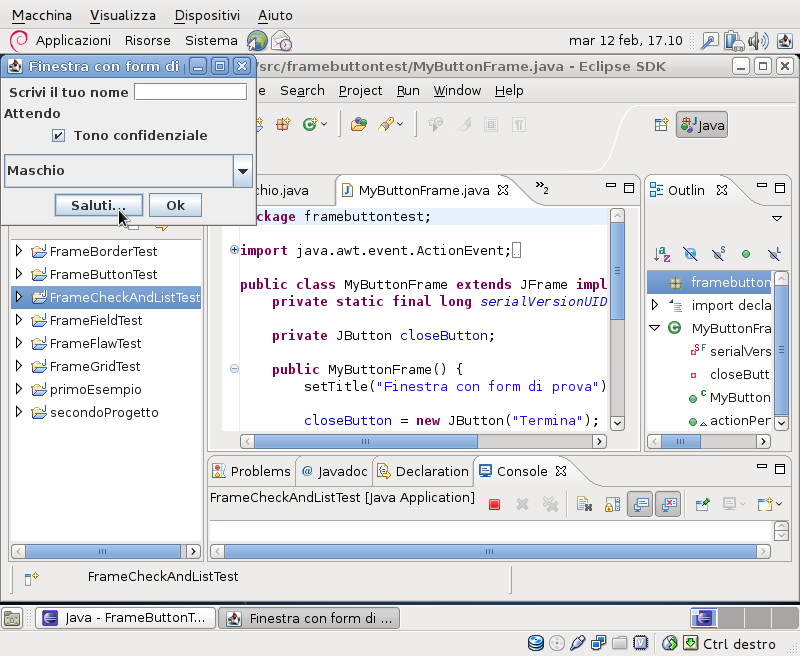Expand the FrameFieldTest project node

(19, 320)
